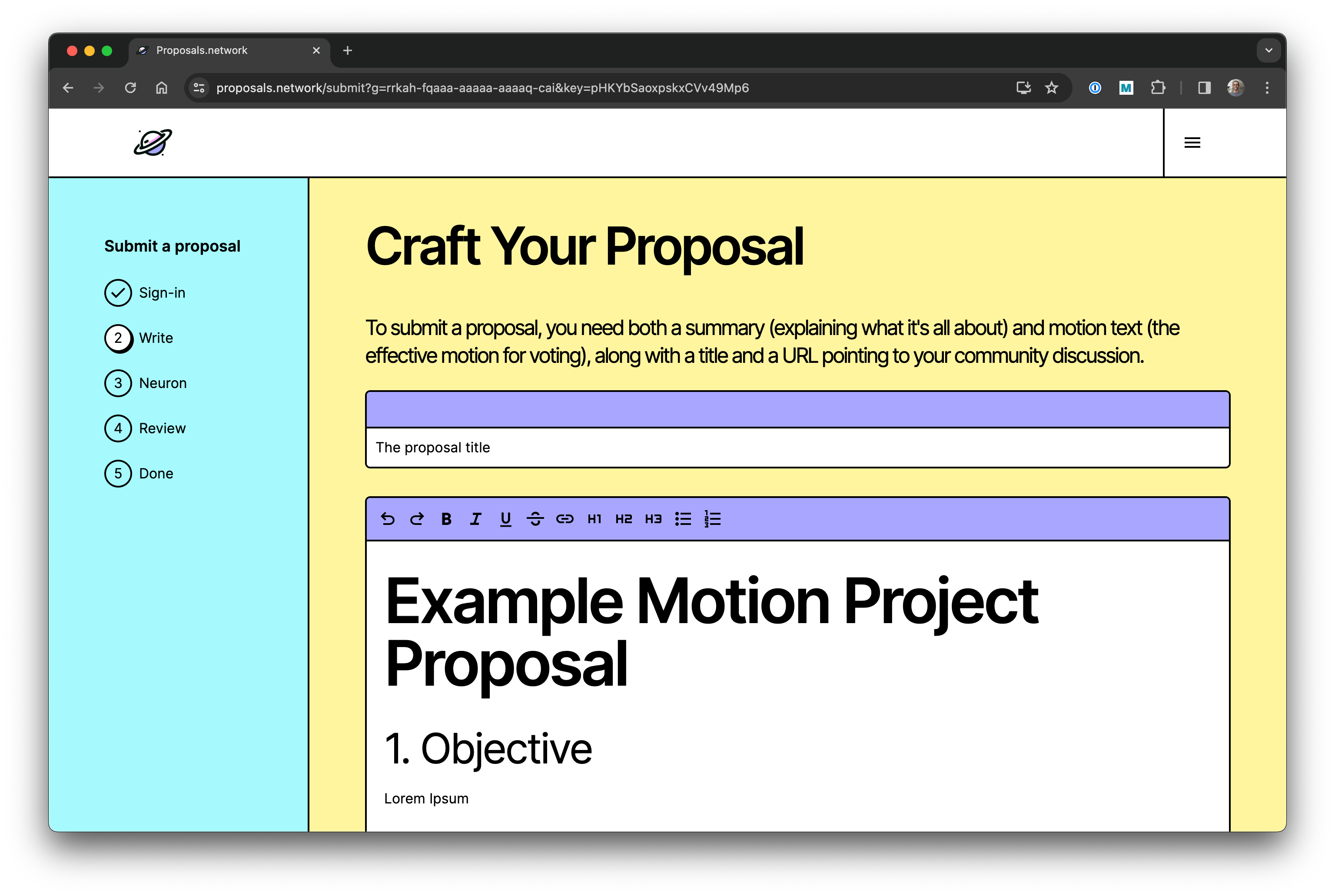Click the undo icon in editor toolbar
Viewport: 1335px width, 896px height.
click(x=388, y=519)
